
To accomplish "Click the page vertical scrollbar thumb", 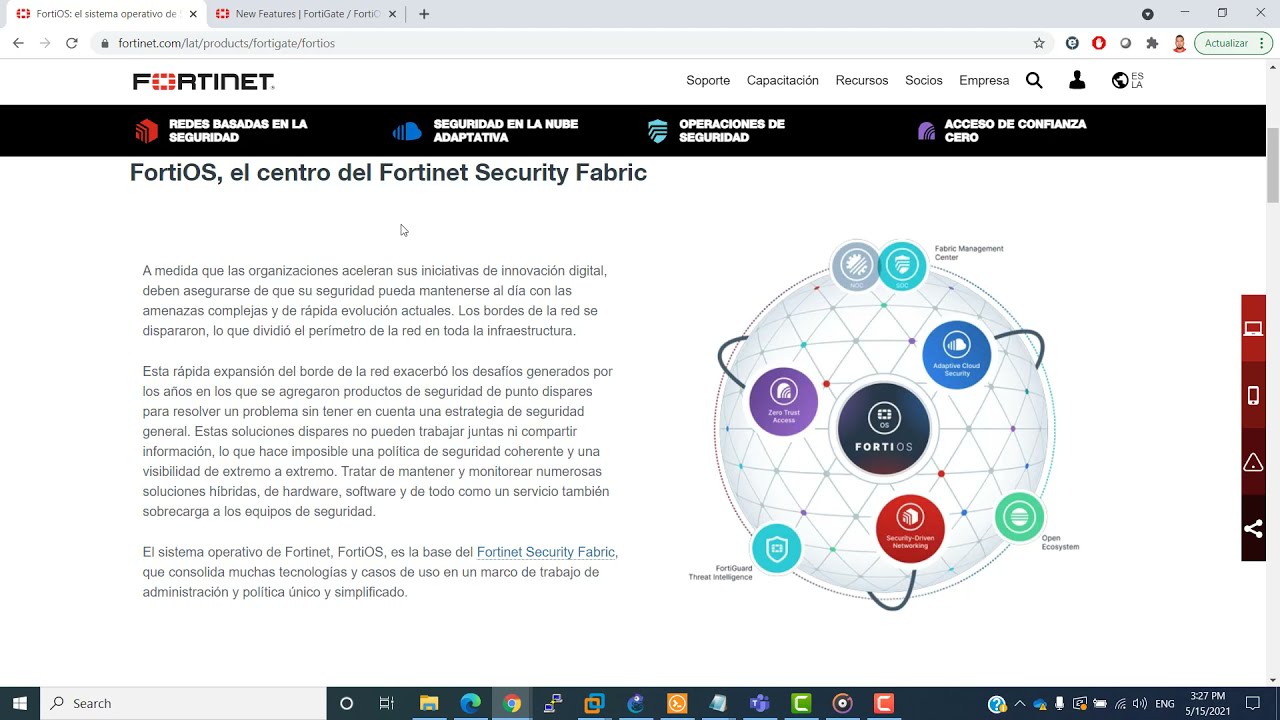I will pos(1273,166).
